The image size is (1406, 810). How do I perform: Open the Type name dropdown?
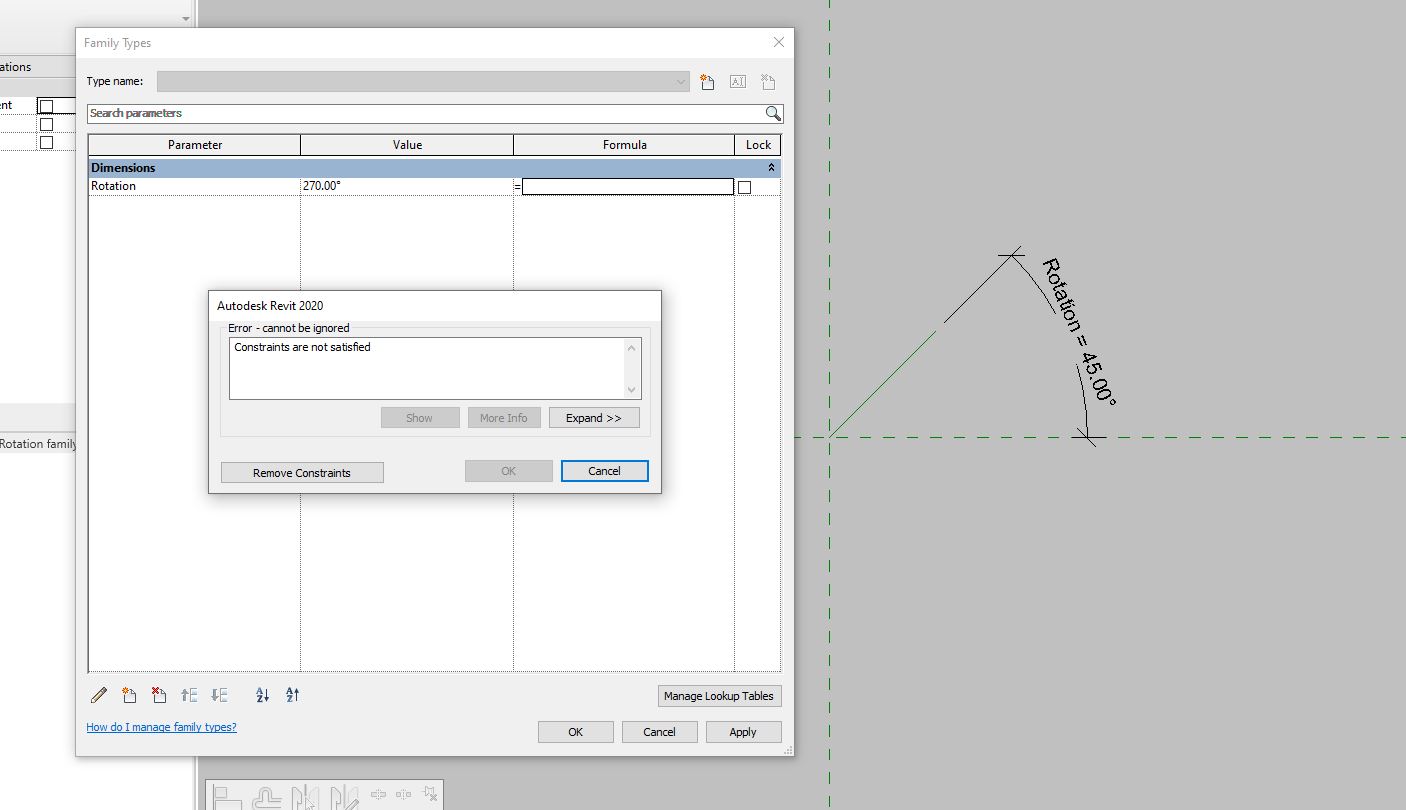point(681,81)
